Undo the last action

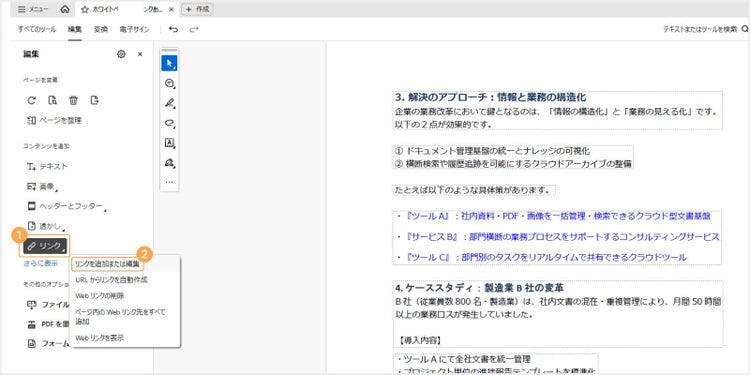[x=174, y=29]
